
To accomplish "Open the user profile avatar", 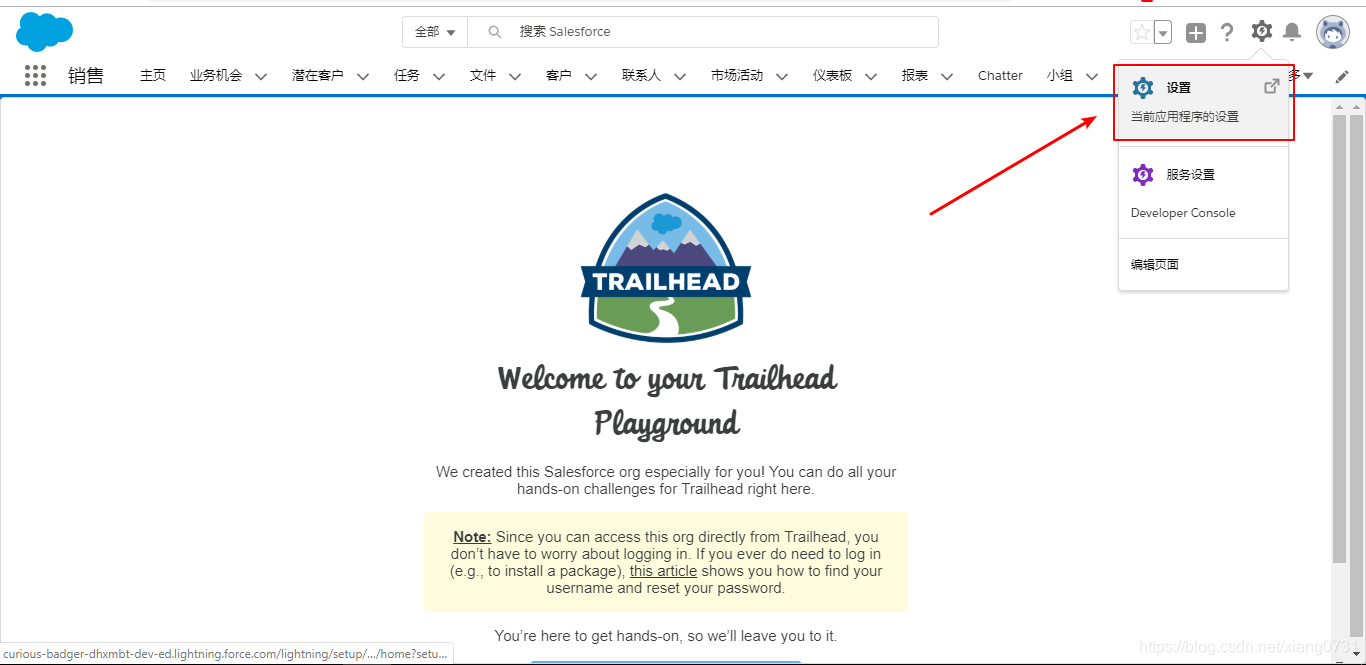I will (1333, 32).
